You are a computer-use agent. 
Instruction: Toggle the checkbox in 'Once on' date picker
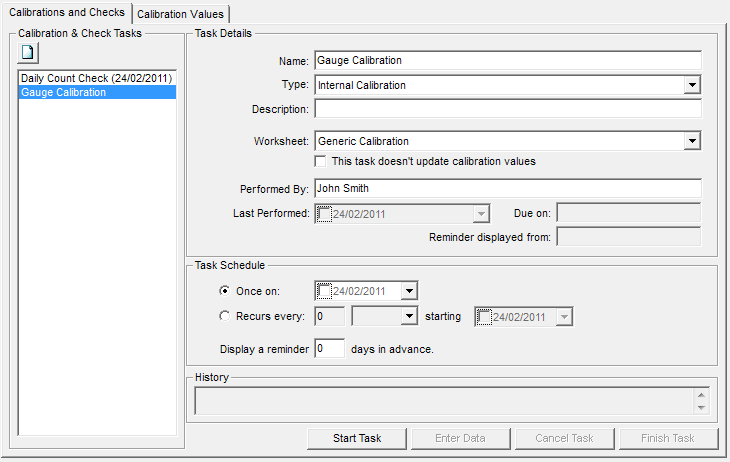tap(324, 291)
